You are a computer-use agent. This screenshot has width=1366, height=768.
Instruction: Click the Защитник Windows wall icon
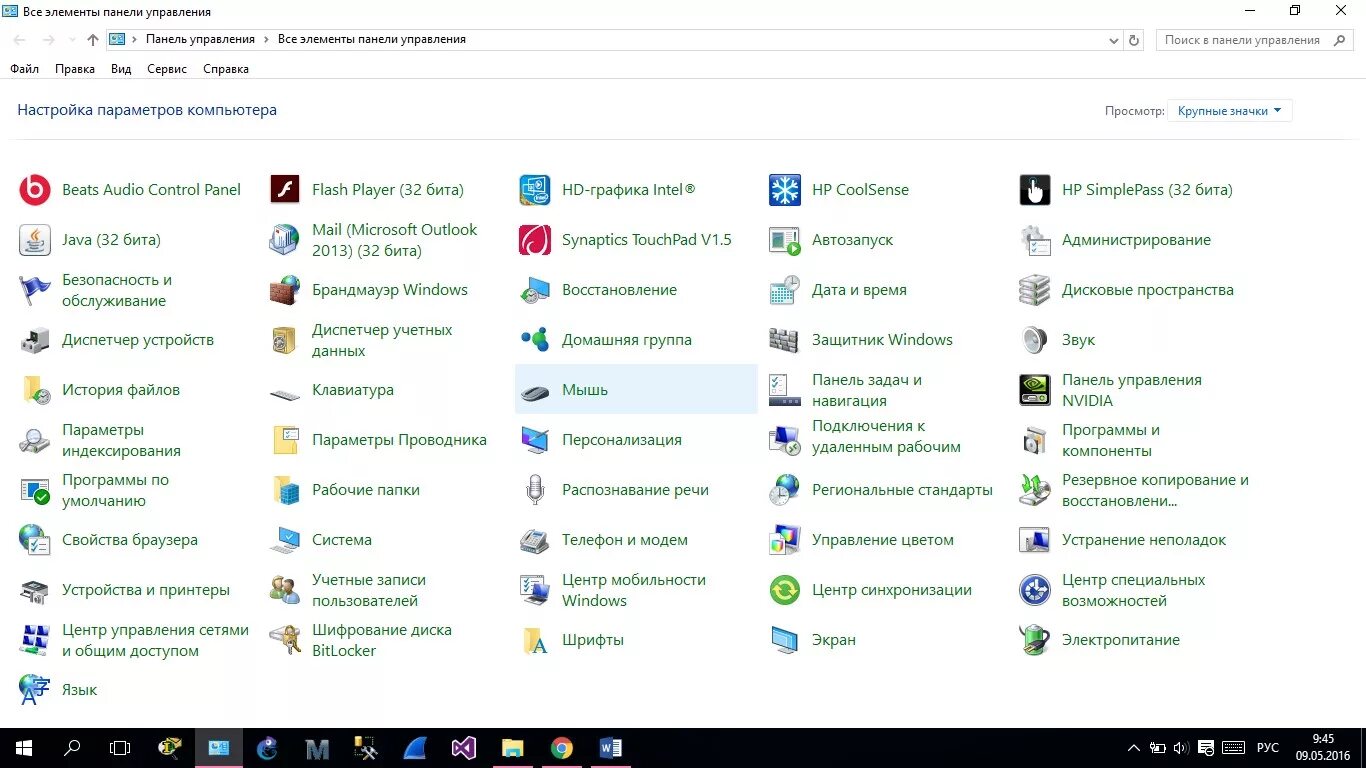(785, 340)
